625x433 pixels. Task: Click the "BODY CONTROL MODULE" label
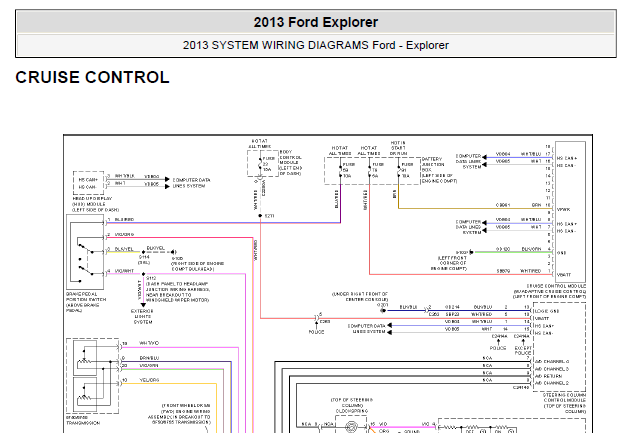tap(291, 157)
